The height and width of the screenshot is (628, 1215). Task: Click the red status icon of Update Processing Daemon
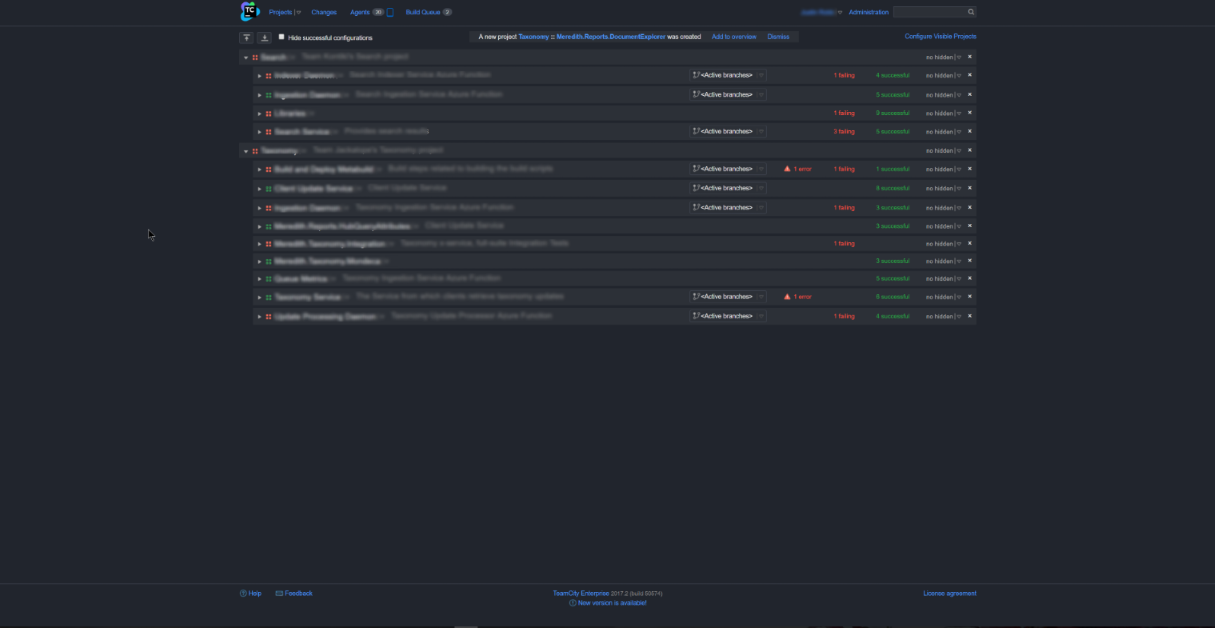coord(269,316)
